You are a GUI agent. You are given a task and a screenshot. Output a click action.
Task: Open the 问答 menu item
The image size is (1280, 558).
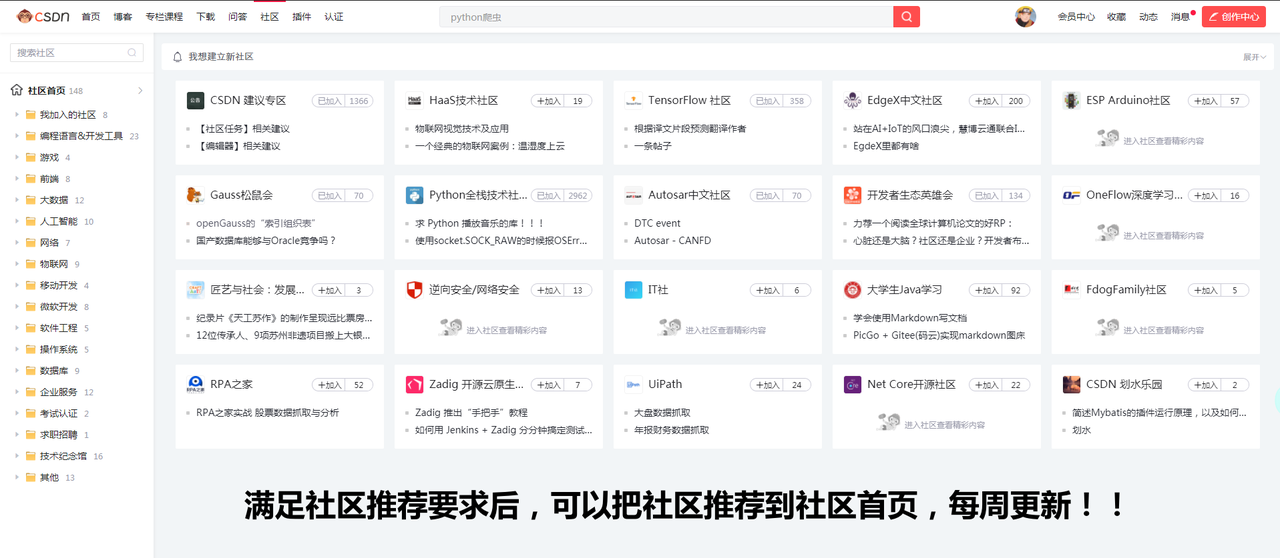coord(237,17)
